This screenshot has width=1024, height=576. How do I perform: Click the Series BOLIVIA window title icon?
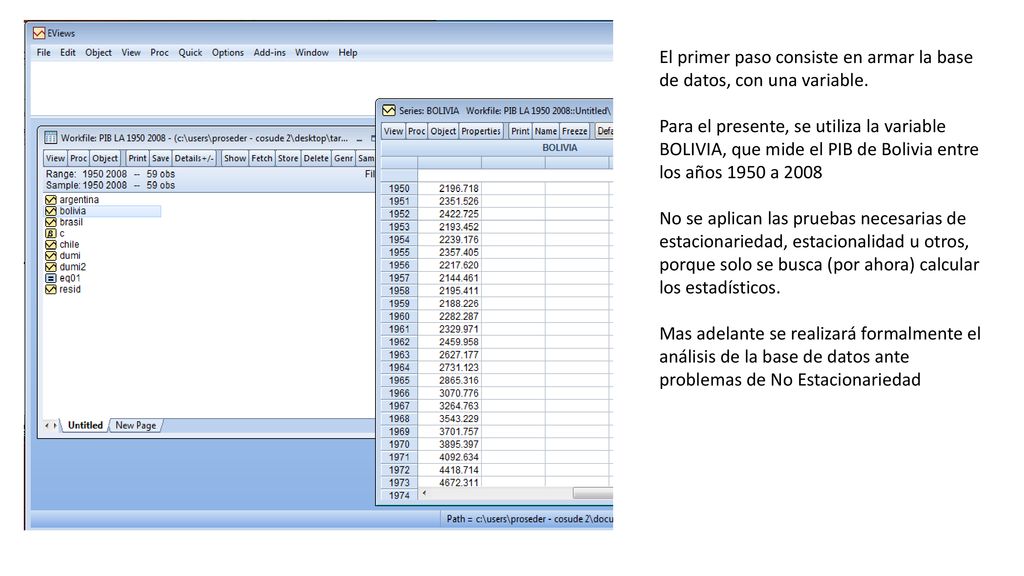(389, 110)
